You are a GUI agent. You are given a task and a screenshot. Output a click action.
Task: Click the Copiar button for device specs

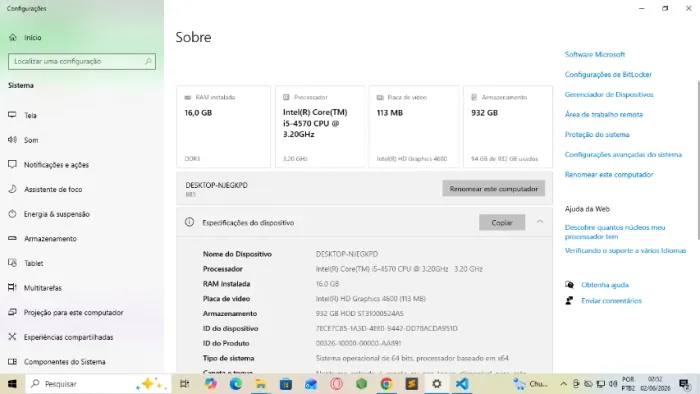click(502, 222)
